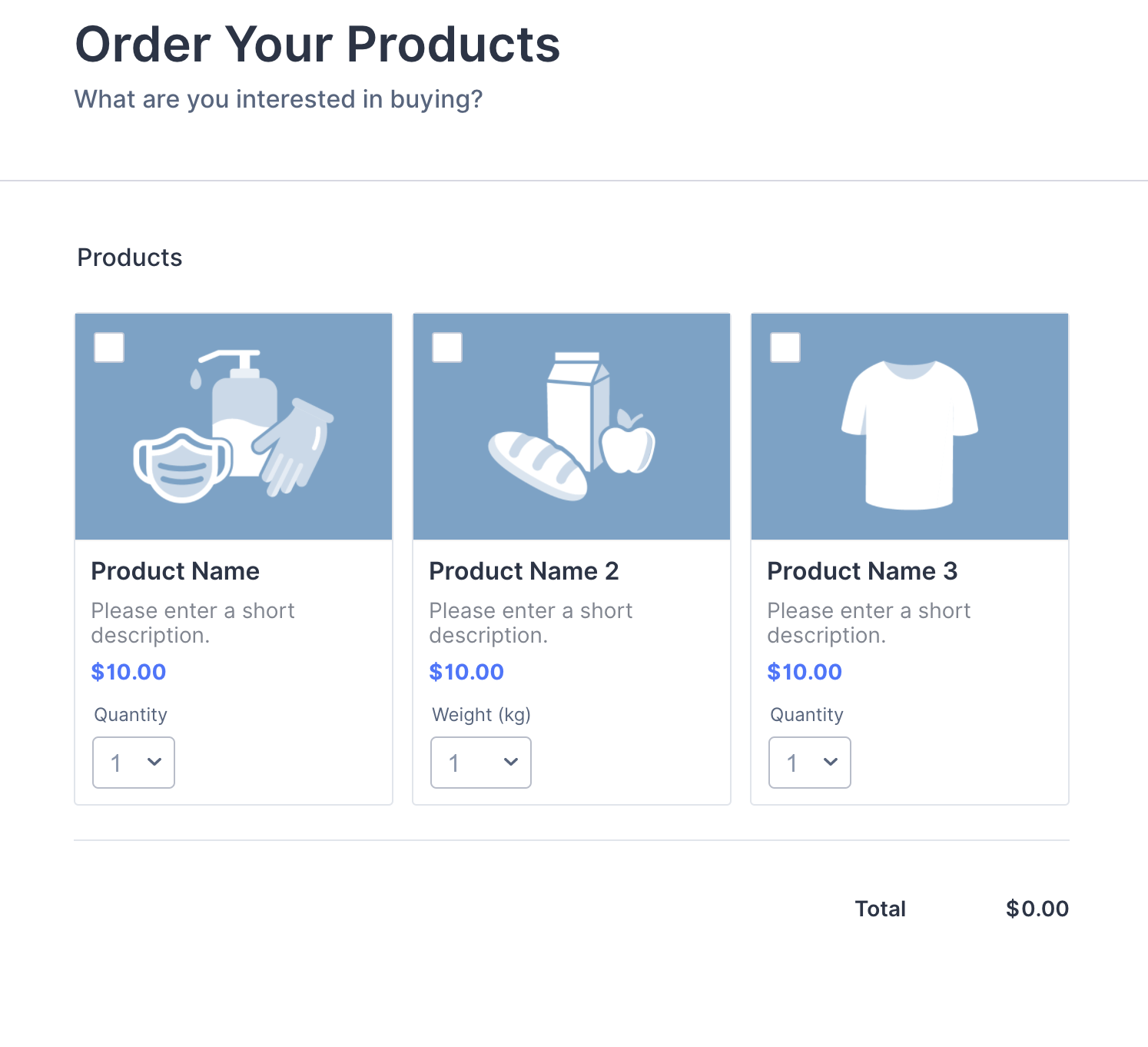
Task: Click the Product Name 2 title
Action: click(x=524, y=571)
